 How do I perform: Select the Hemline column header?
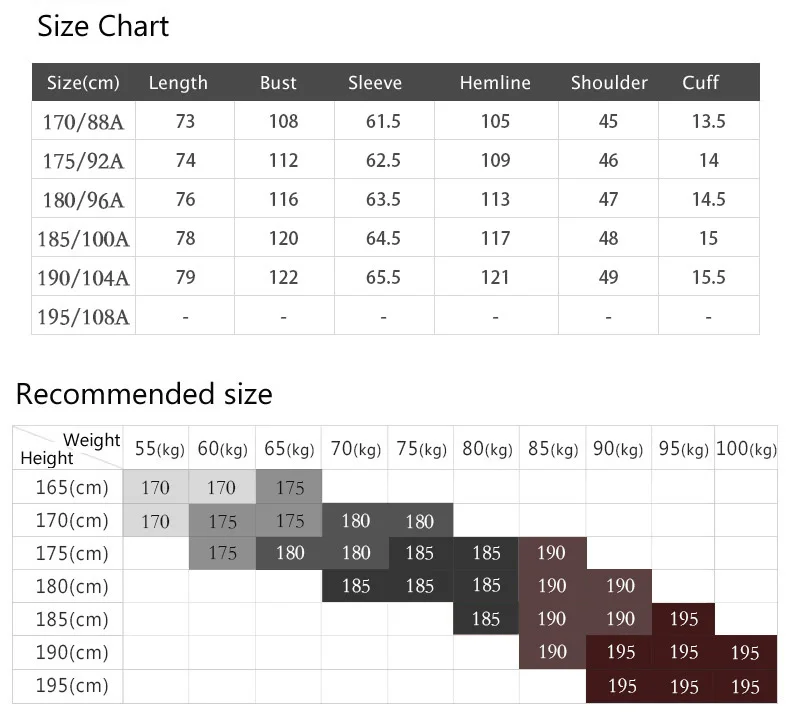[x=495, y=83]
